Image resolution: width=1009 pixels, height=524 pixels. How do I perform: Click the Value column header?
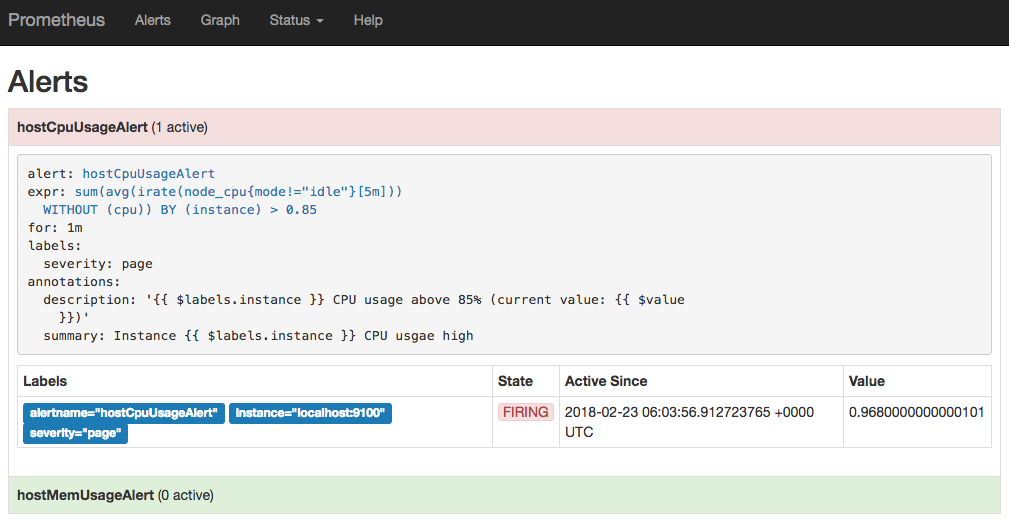pos(866,381)
